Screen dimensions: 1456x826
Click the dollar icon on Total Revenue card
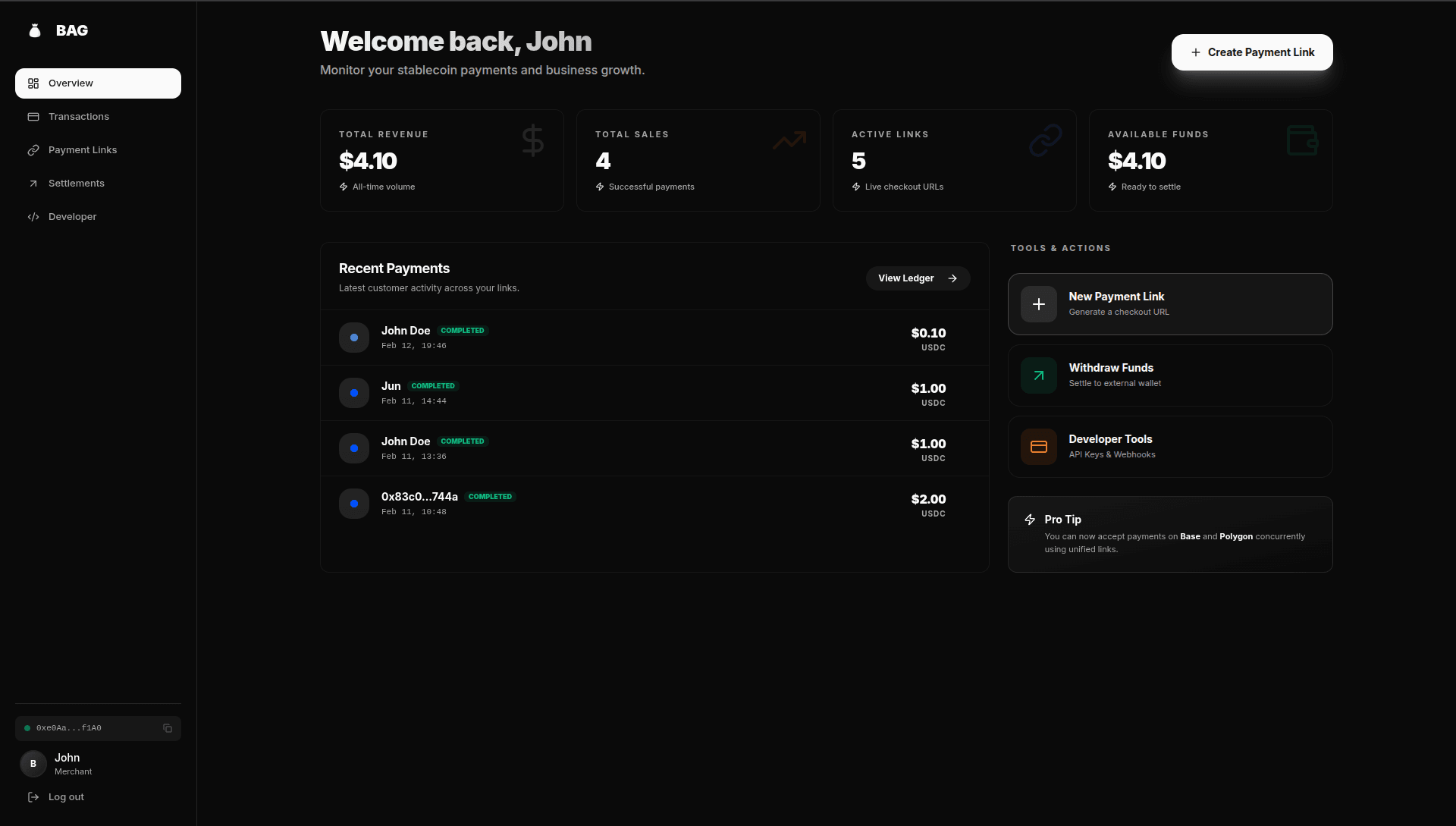pyautogui.click(x=532, y=140)
